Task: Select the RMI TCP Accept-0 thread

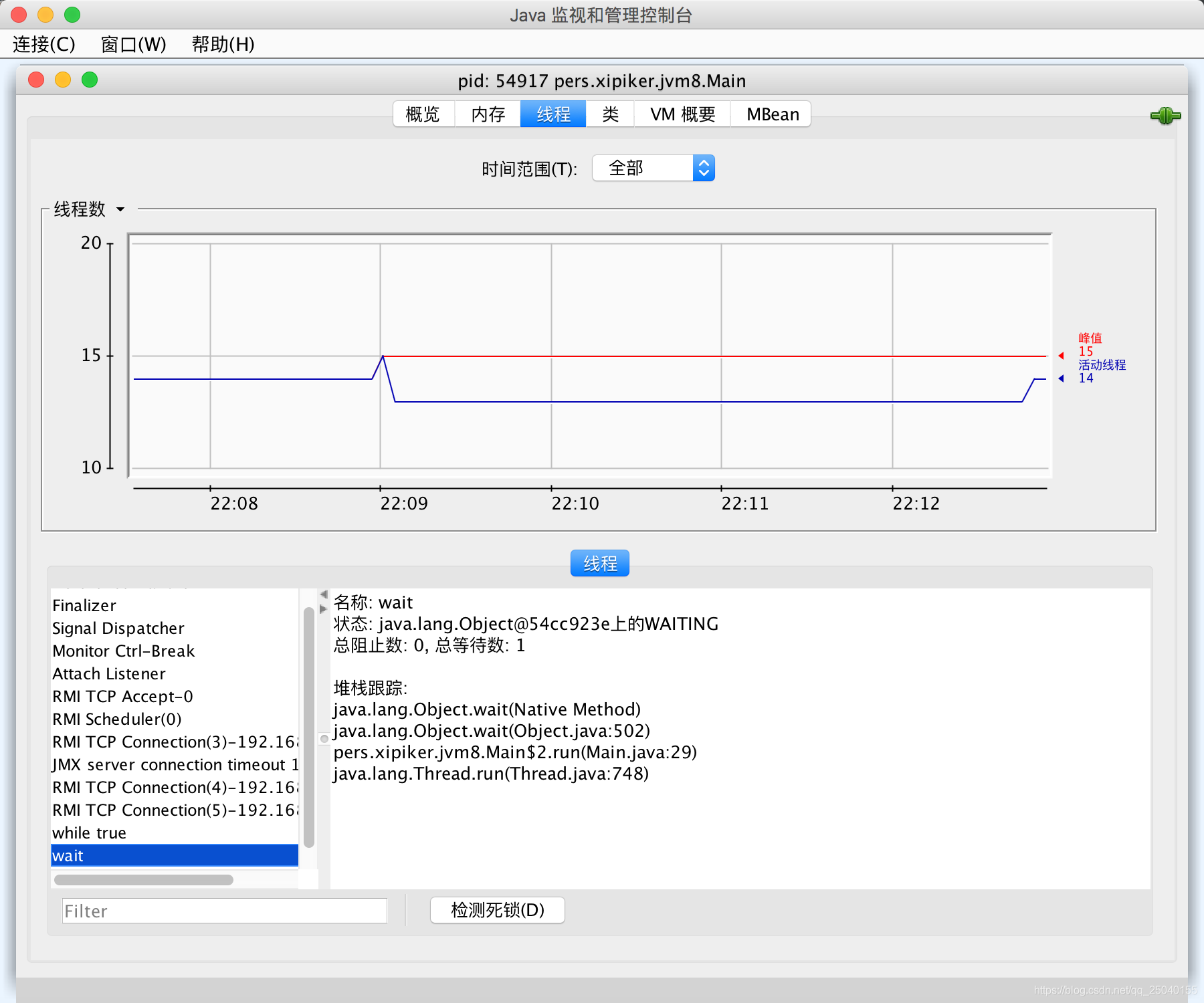Action: [175, 697]
